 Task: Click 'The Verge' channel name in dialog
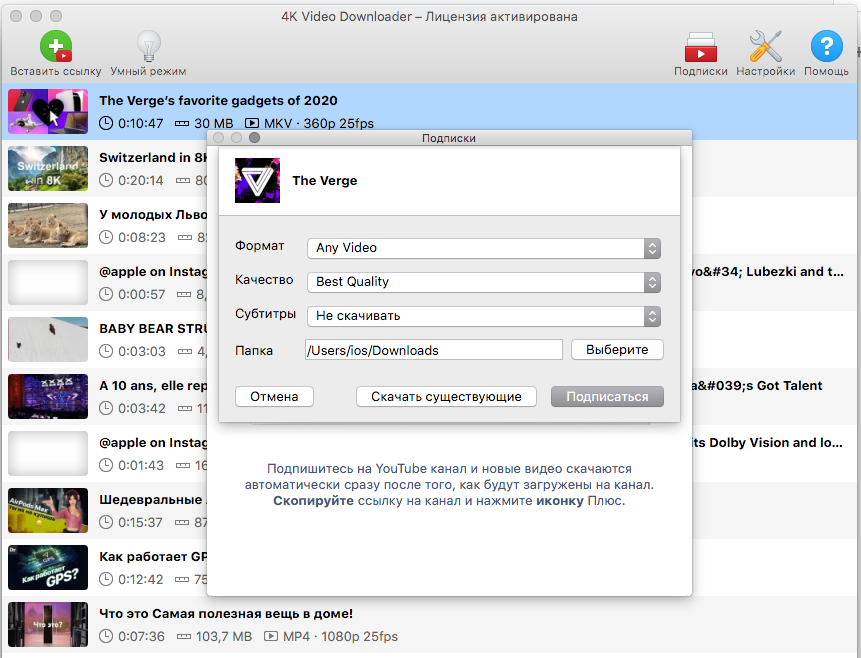(325, 181)
